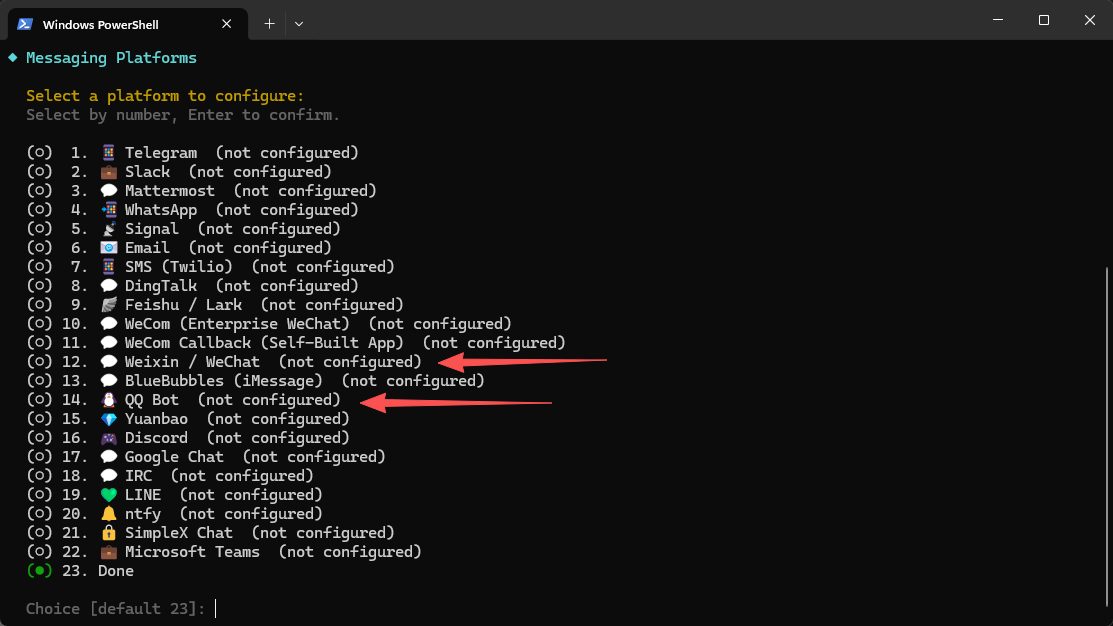The image size is (1113, 626).
Task: Minimize the PowerShell window
Action: click(x=998, y=20)
